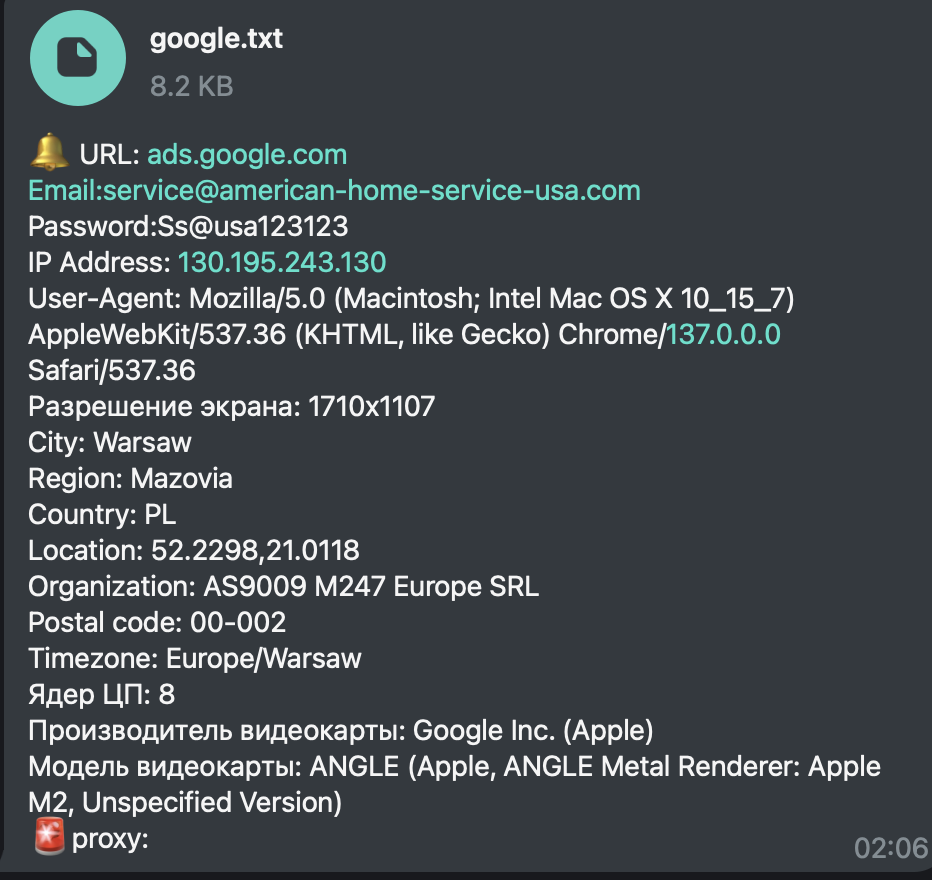Screen dimensions: 932x880
Task: Click the Country: PL line
Action: 102,514
